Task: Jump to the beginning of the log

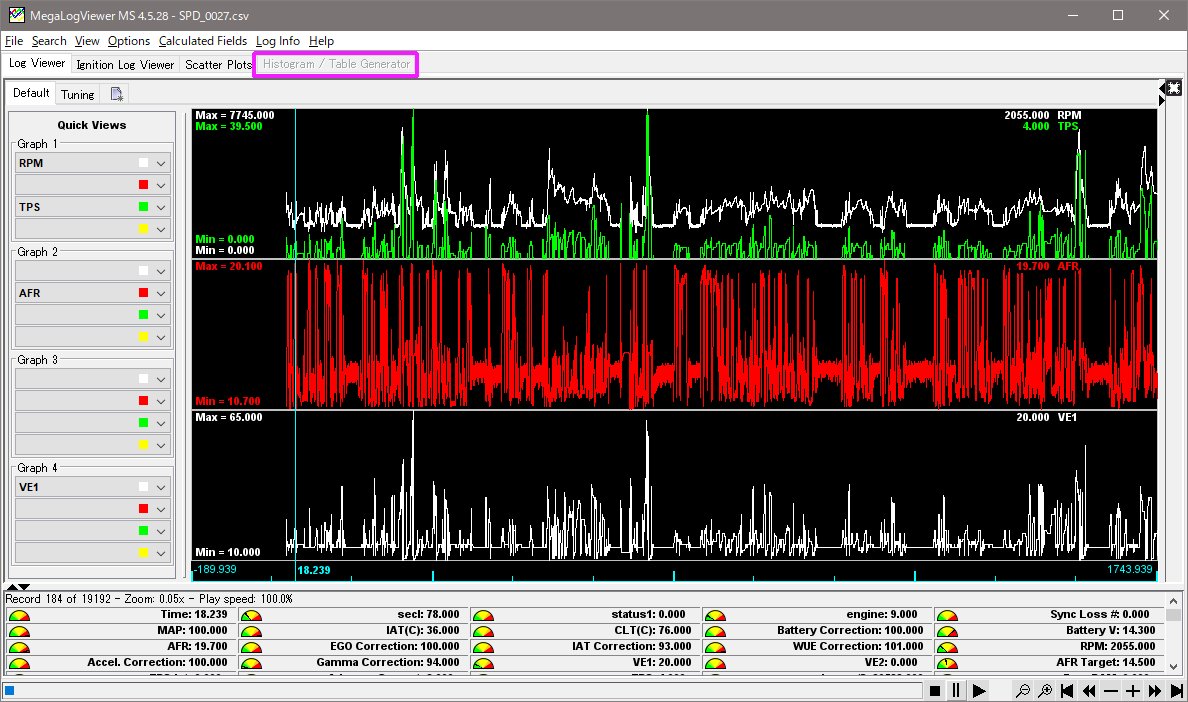Action: (1068, 691)
